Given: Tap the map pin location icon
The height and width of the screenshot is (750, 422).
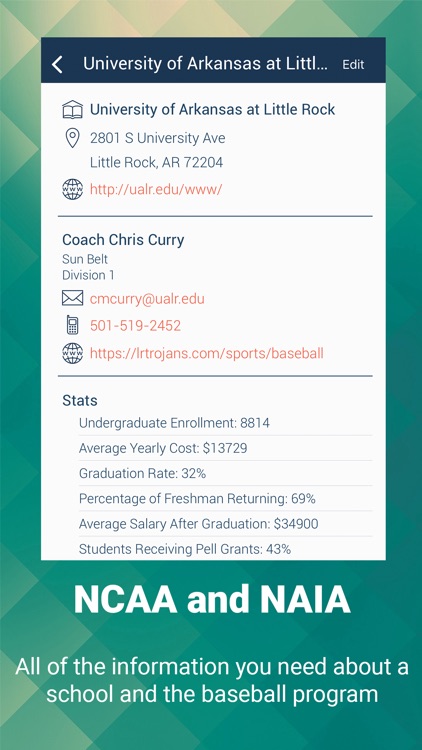Looking at the screenshot, I should click(72, 139).
